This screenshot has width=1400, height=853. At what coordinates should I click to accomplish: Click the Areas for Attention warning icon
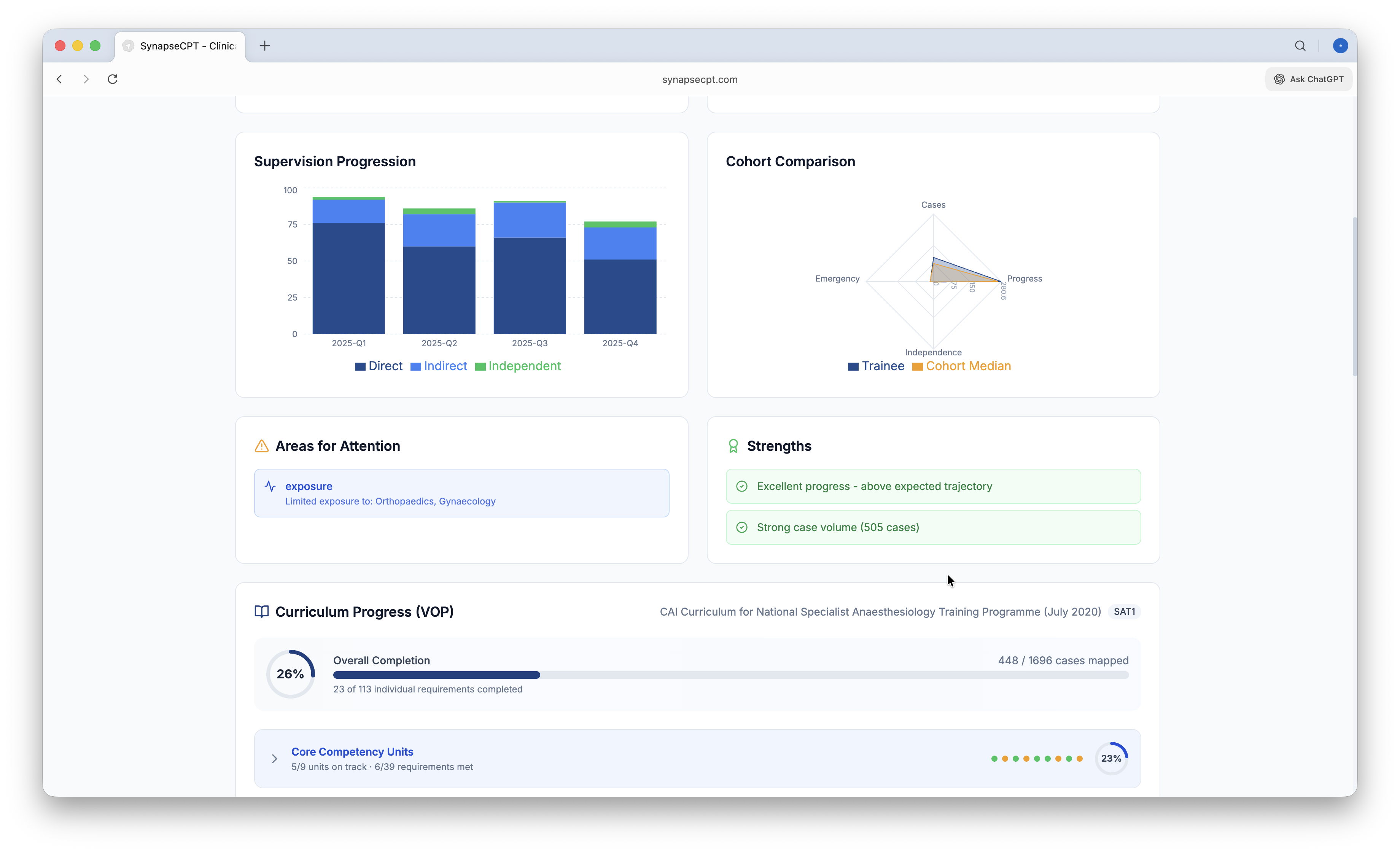tap(261, 446)
